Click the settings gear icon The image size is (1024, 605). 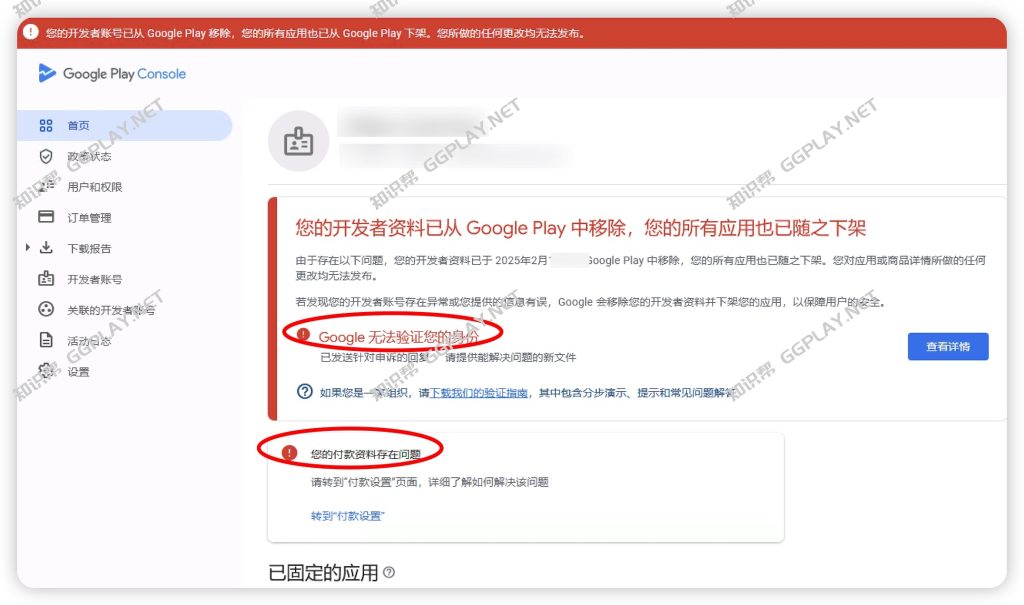(46, 370)
